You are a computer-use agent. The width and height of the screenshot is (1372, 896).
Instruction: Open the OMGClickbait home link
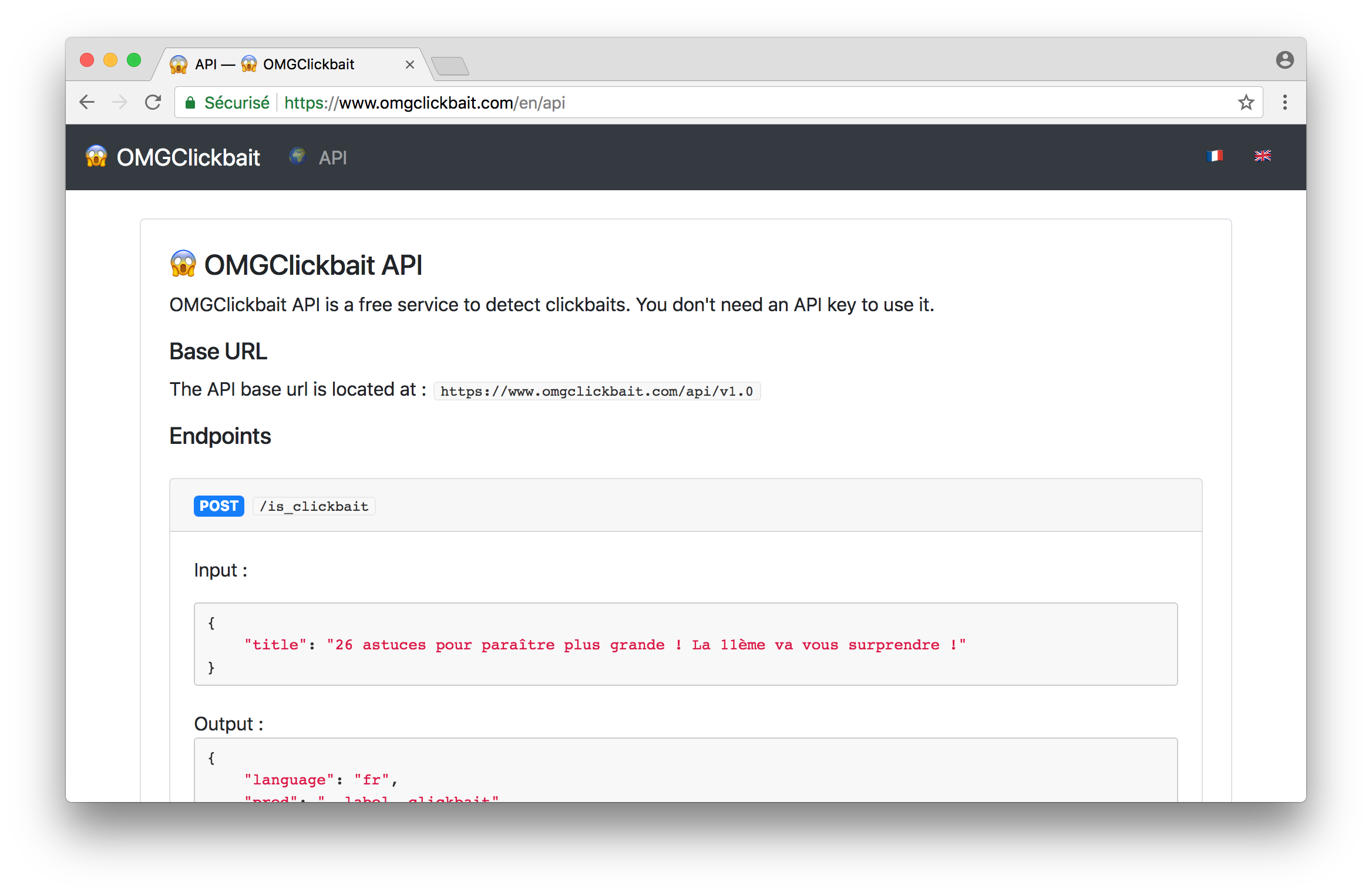click(x=188, y=157)
